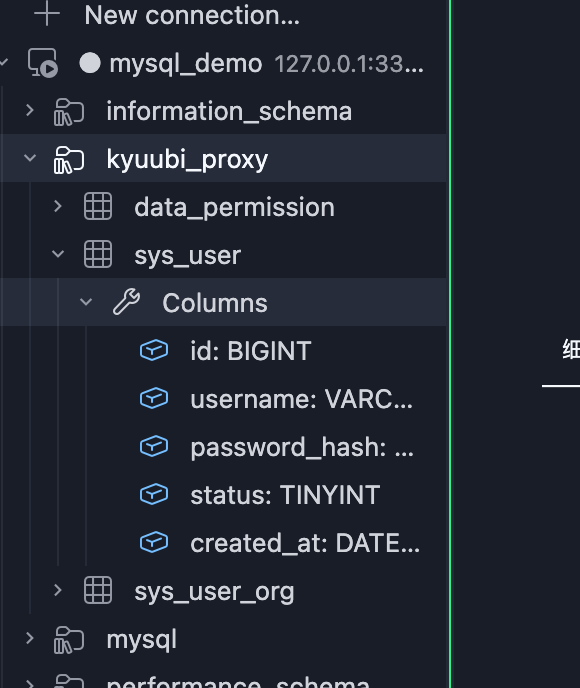580x688 pixels.
Task: Click the mysql_demo connection status dot
Action: [x=90, y=63]
